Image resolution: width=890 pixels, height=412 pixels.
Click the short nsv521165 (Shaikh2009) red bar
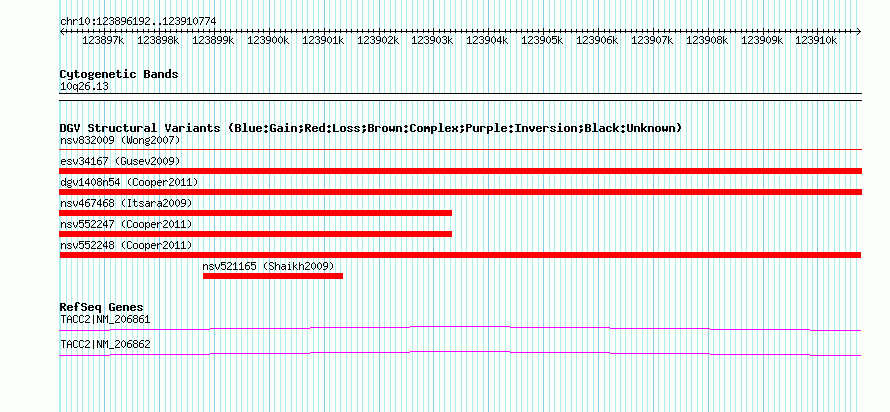click(x=273, y=276)
